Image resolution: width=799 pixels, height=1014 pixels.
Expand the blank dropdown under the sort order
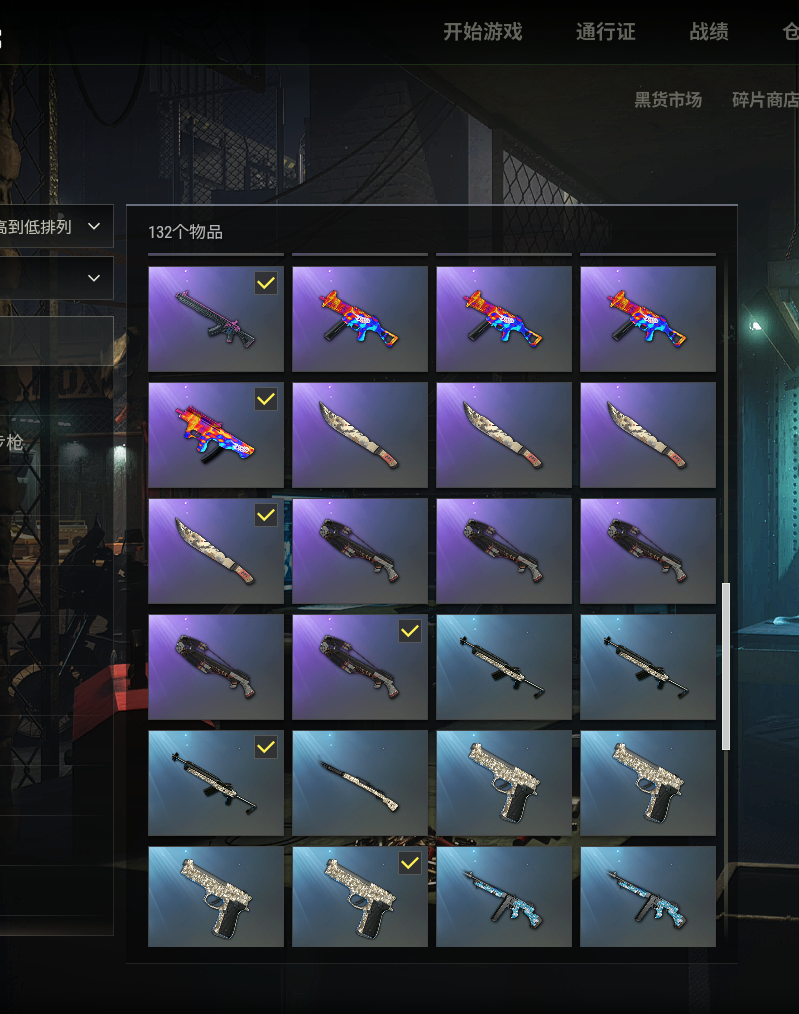(x=56, y=278)
